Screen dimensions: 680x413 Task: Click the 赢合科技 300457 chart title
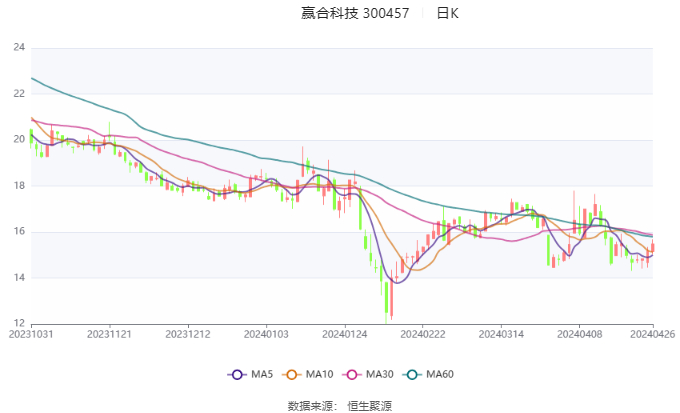click(355, 13)
